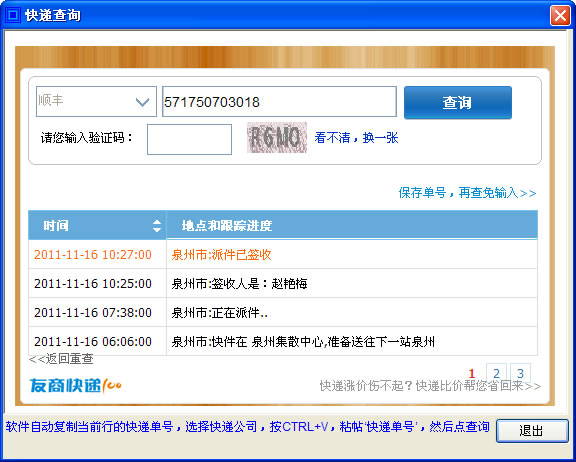Open the 快递比价帮您省回来>> promo link
This screenshot has width=576, height=462.
pos(430,386)
